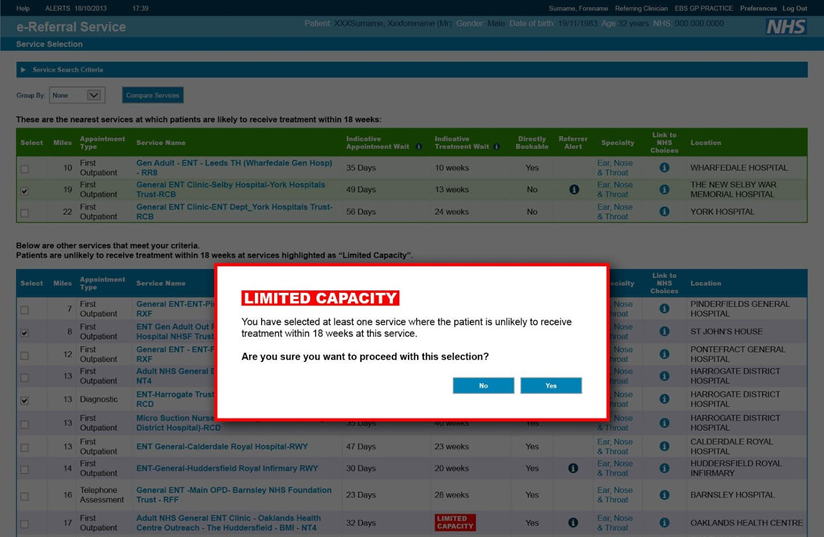
Task: Tick checkbox for Leeds TH Wharfedale service
Action: 25,169
